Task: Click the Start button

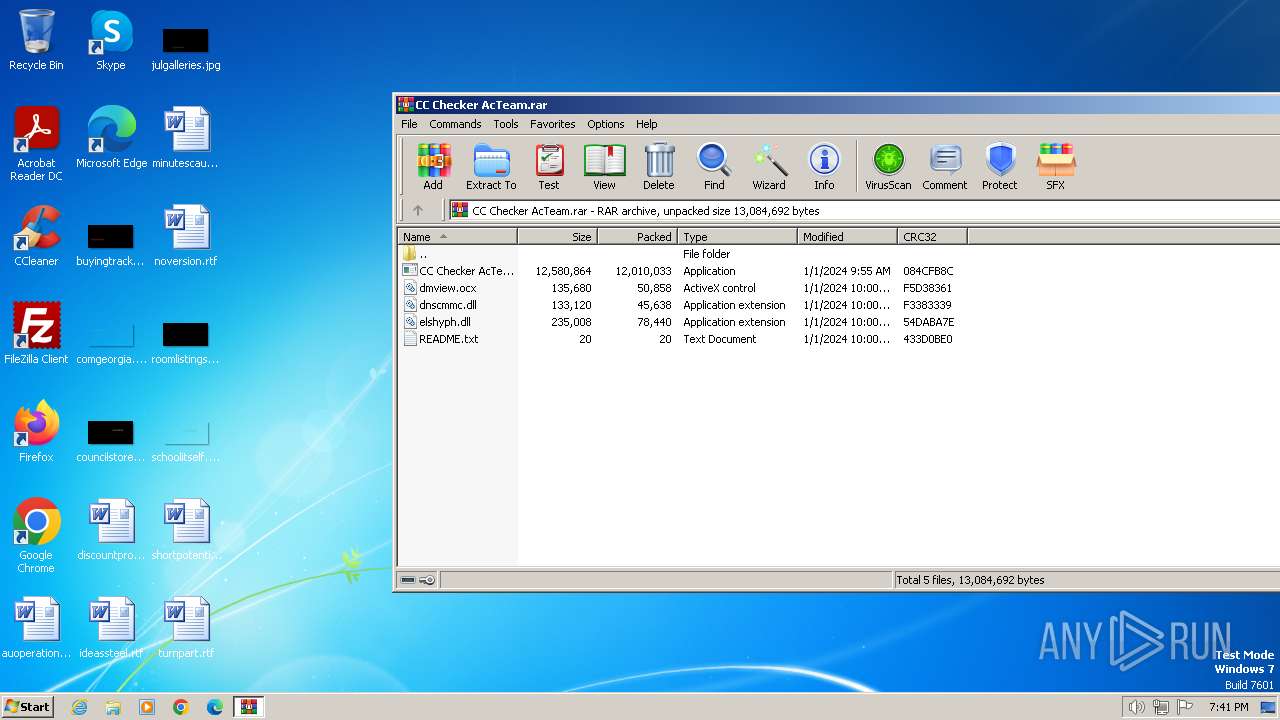Action: click(28, 706)
